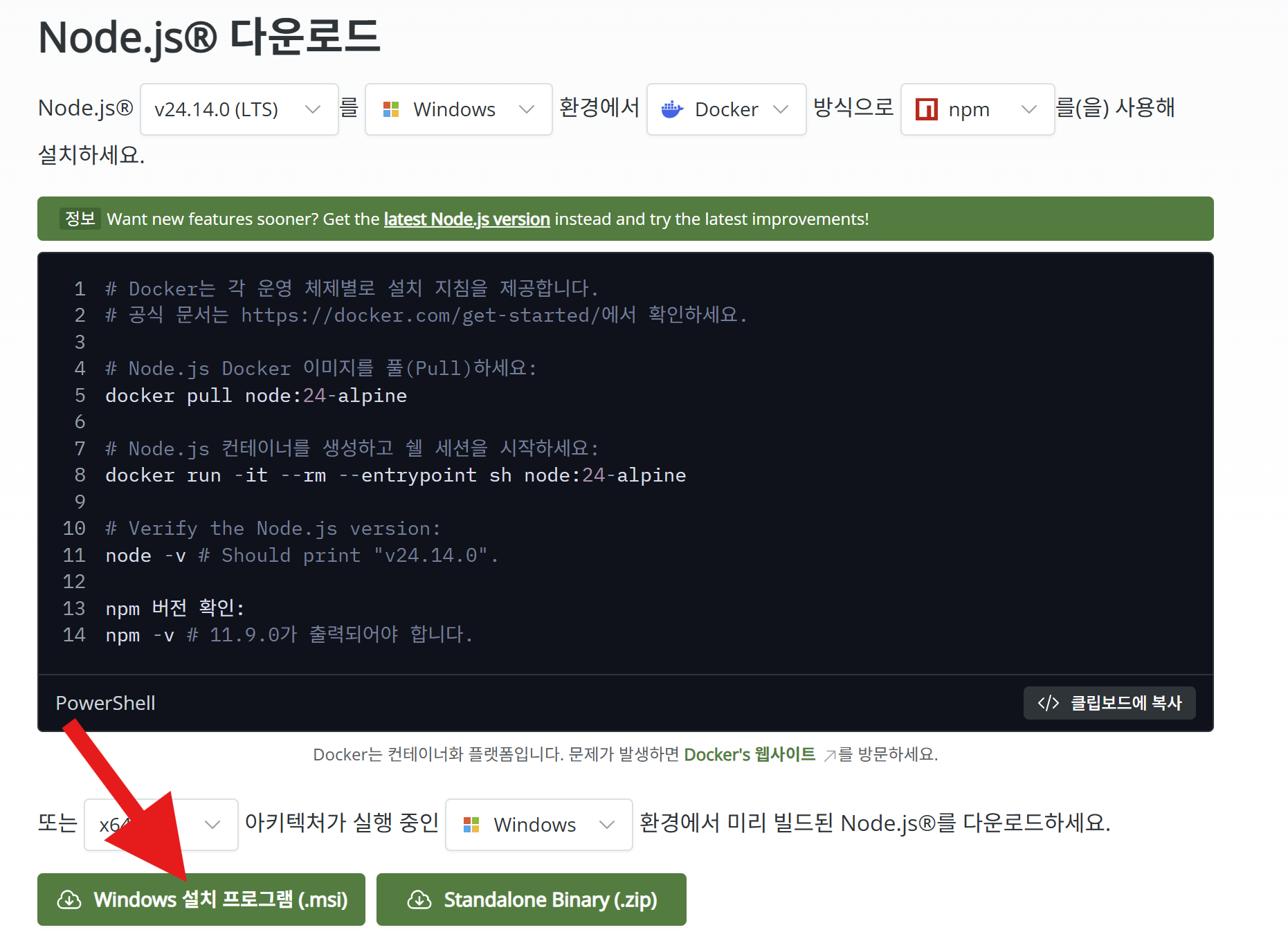Click the external link arrow after Docker's 웹사이트
Screen dimensions: 1288x941
[x=829, y=756]
